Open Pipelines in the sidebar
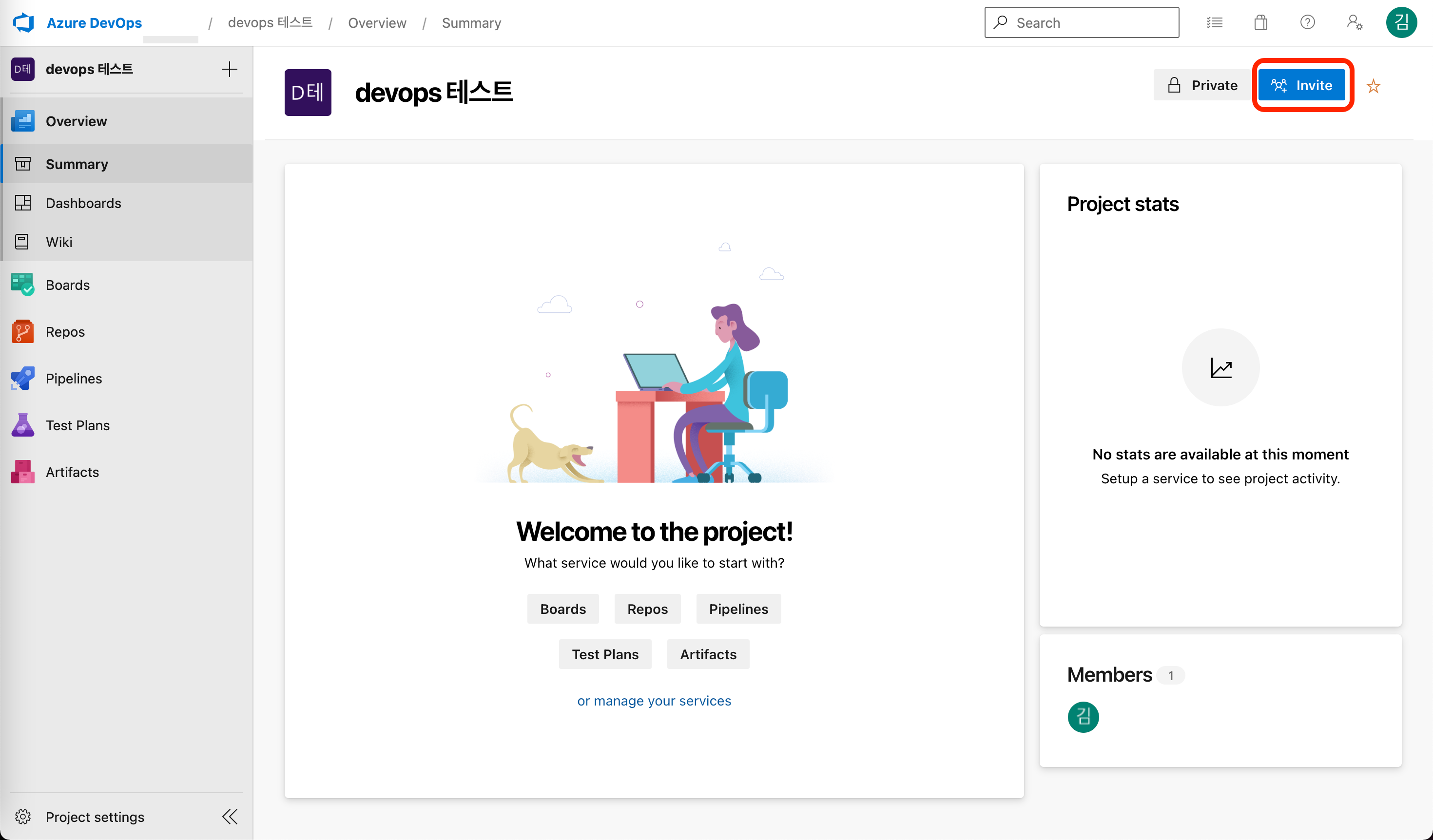 click(x=73, y=379)
